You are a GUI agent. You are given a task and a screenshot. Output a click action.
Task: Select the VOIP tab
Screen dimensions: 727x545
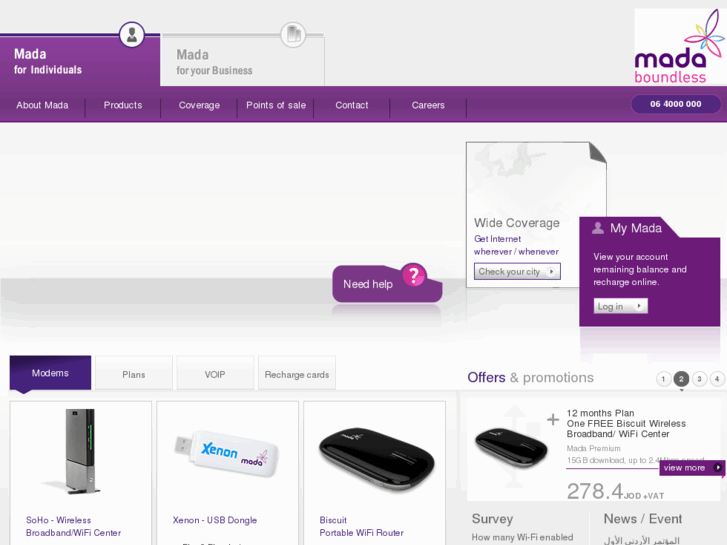215,374
